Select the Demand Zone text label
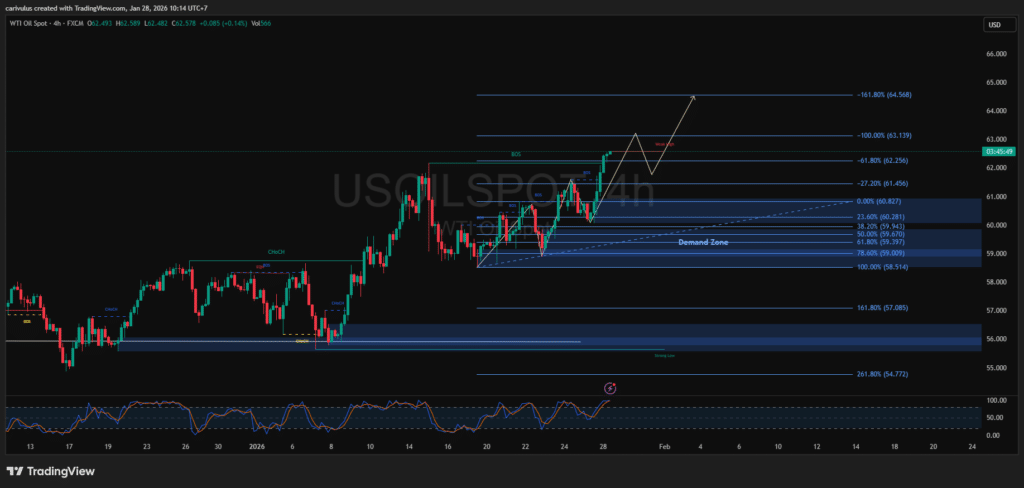 (x=703, y=242)
